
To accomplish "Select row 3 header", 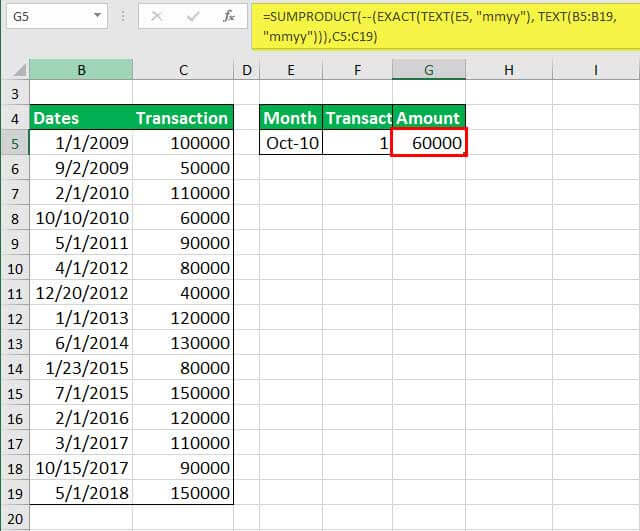I will coord(15,94).
